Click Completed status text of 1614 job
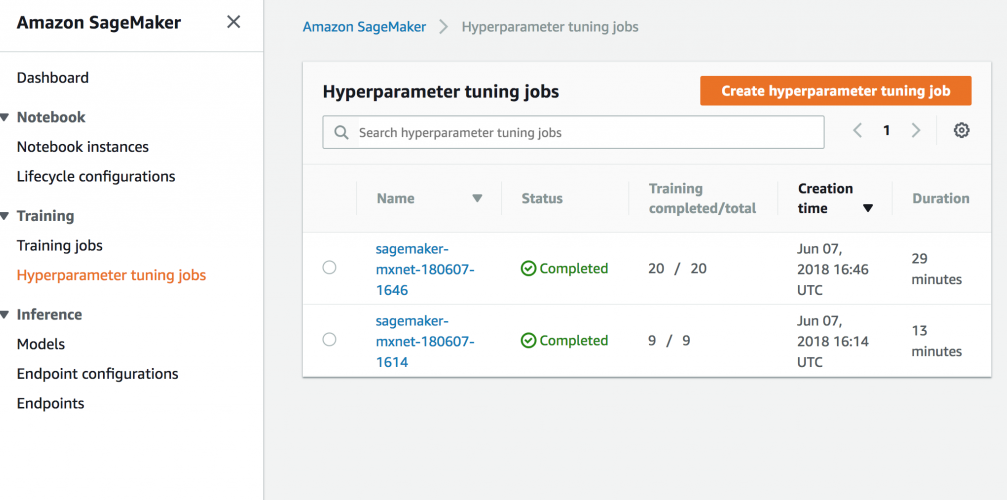The height and width of the screenshot is (500, 1007). (574, 341)
